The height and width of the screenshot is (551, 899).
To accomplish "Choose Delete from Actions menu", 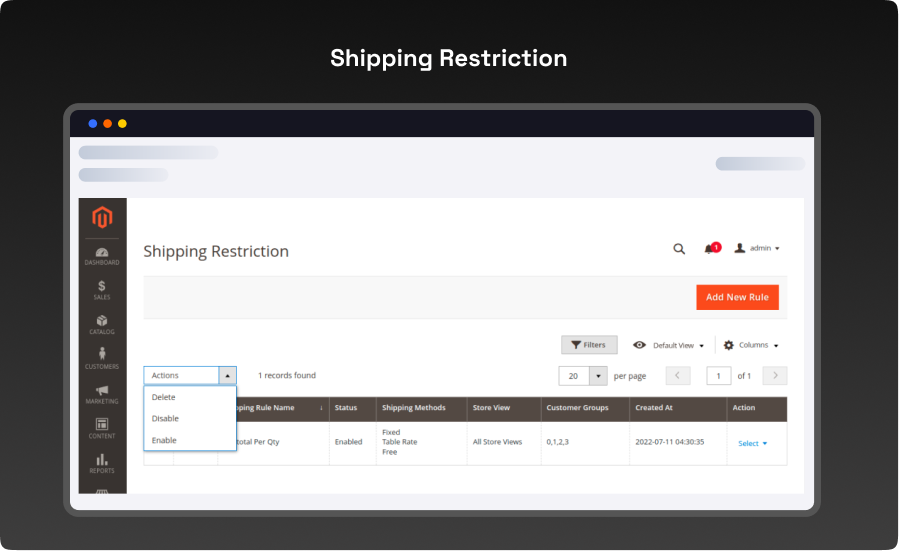I will point(164,398).
